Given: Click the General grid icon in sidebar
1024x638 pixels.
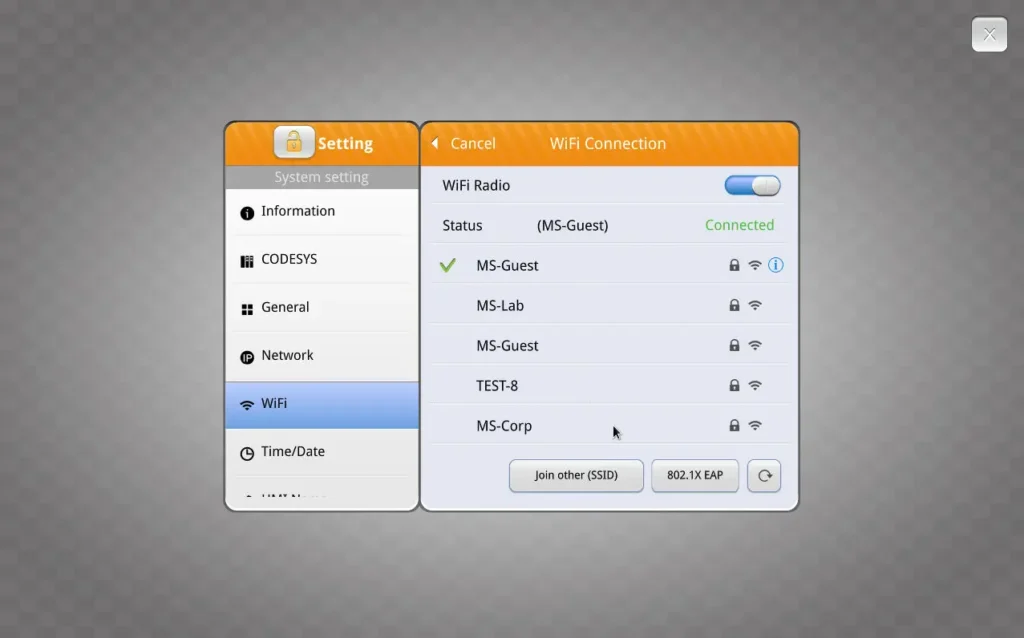Looking at the screenshot, I should pos(246,306).
